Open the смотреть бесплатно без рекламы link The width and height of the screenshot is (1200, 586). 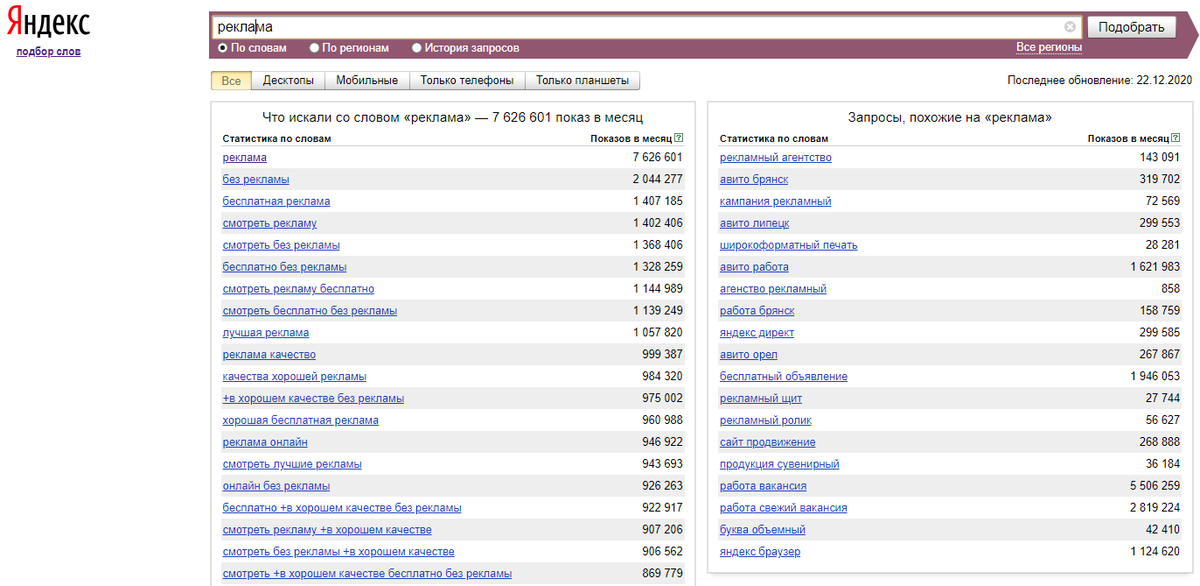(309, 311)
